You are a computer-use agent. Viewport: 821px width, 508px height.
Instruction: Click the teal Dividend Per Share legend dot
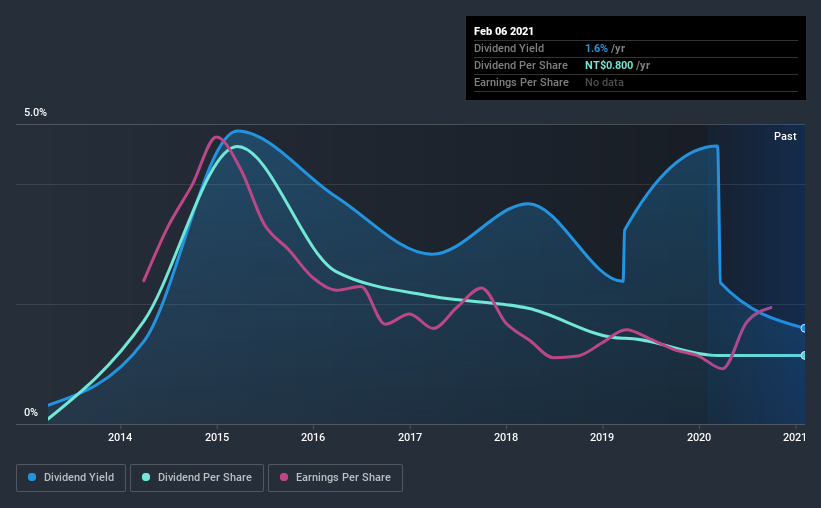point(146,477)
